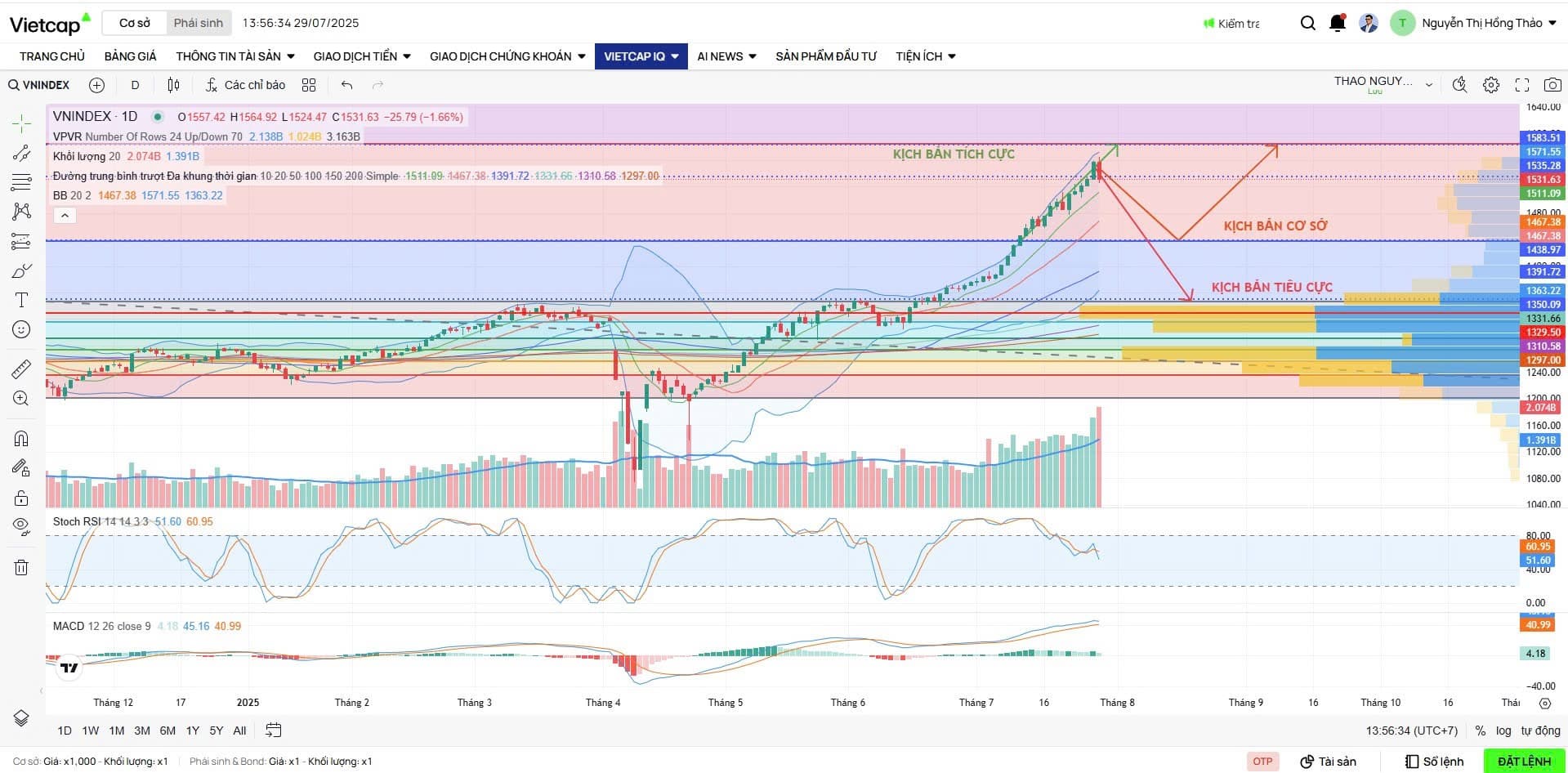
Task: Select the 6M time range
Action: (x=168, y=731)
